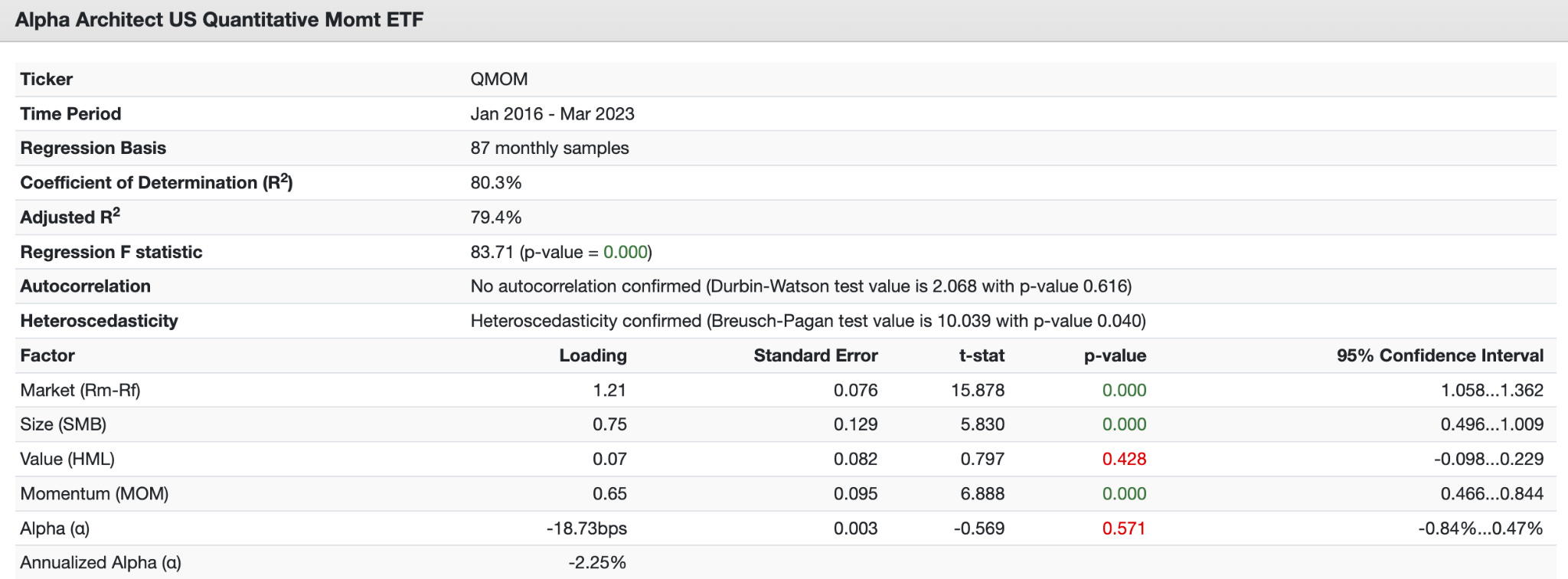Click the red Alpha p-value '0.571'
Viewport: 1568px width, 579px height.
(1123, 528)
